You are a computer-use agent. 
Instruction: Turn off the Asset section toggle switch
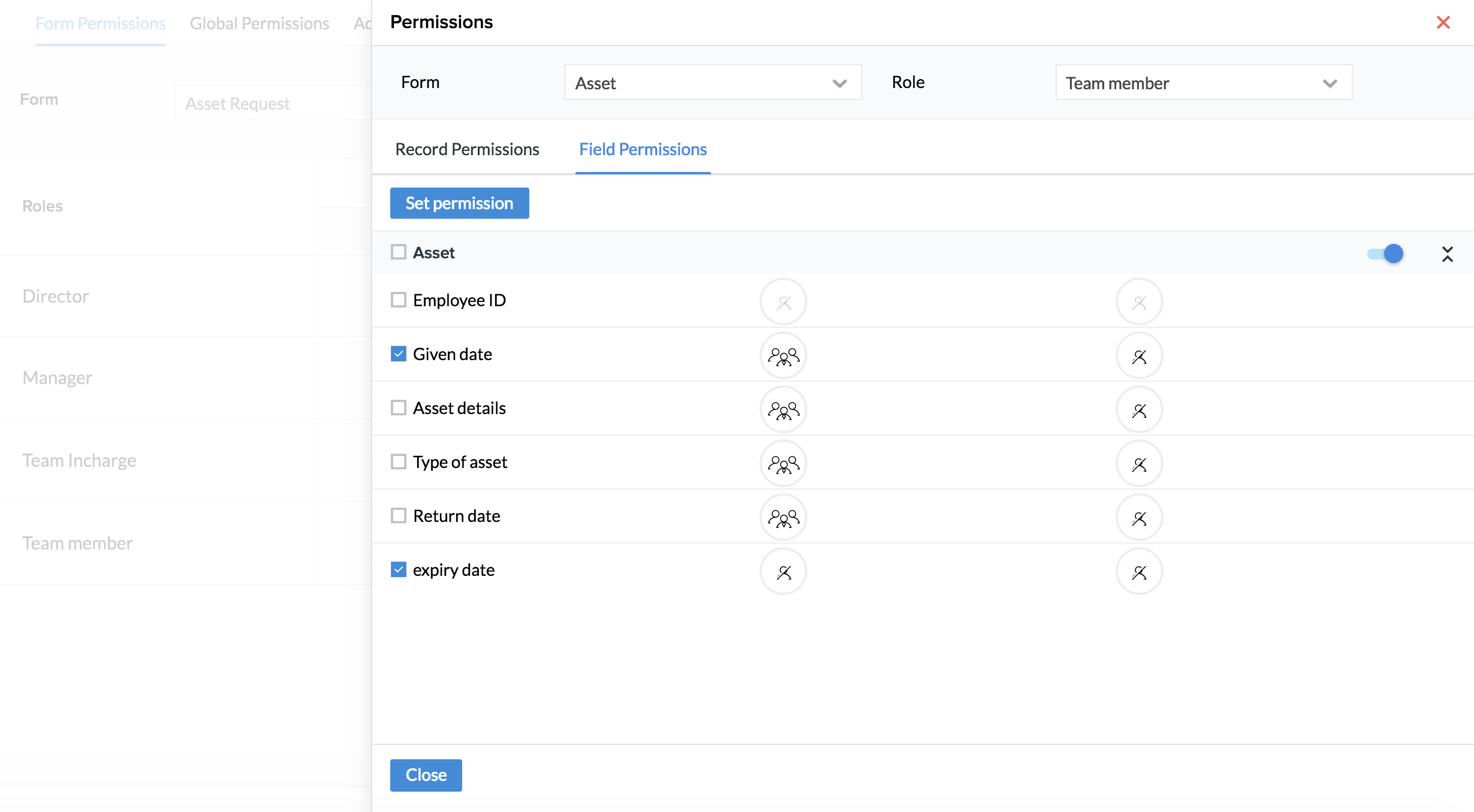1385,253
